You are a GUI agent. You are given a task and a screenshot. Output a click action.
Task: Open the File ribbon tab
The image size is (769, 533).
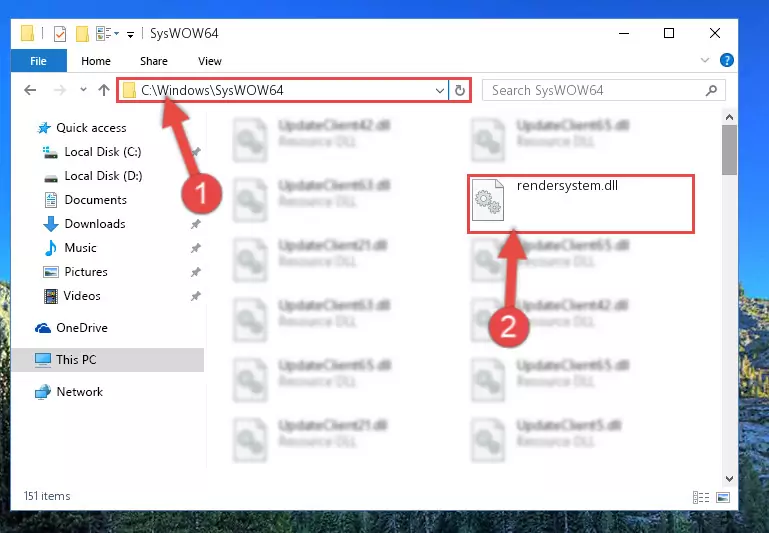click(38, 61)
